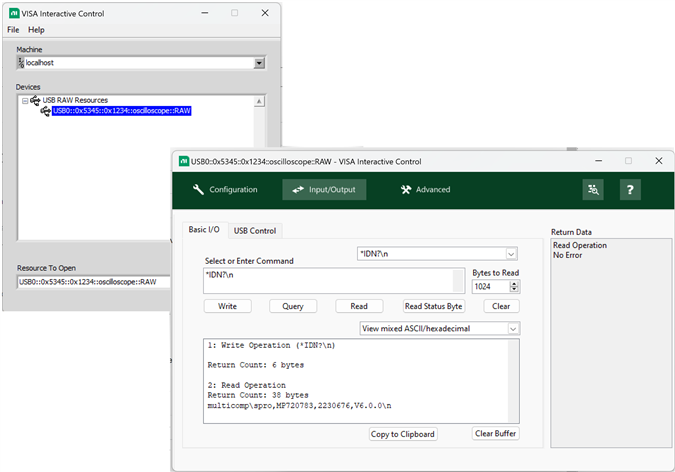Open the File menu in main window
The height and width of the screenshot is (472, 675).
[13, 30]
